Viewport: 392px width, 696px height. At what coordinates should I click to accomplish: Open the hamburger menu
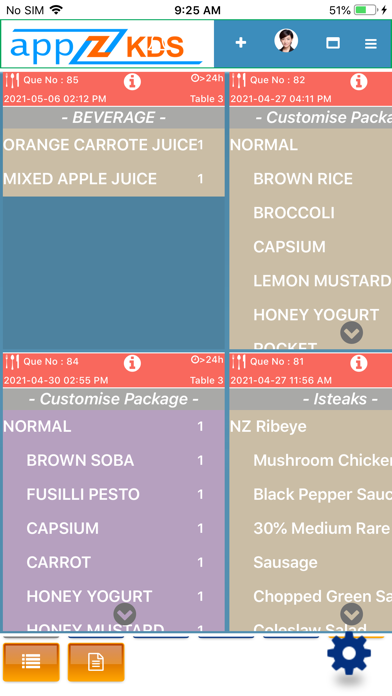371,43
